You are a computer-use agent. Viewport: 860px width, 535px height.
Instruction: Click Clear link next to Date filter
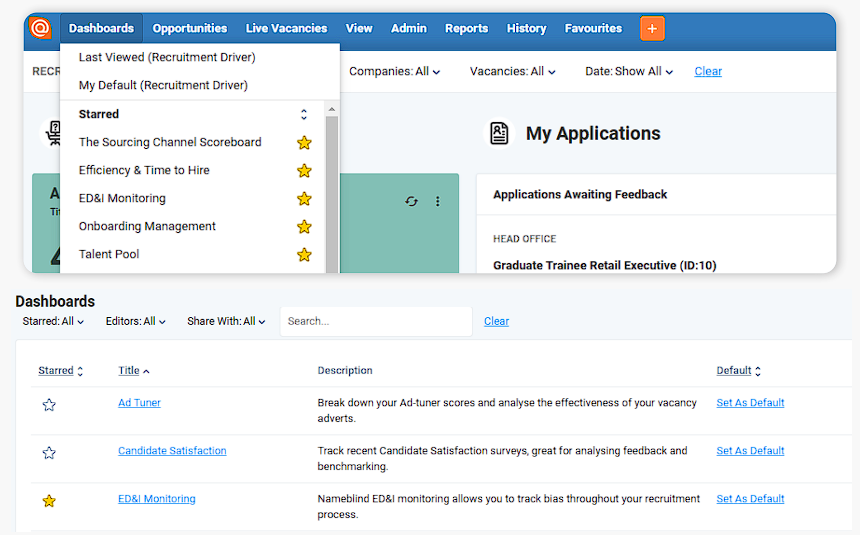tap(708, 71)
